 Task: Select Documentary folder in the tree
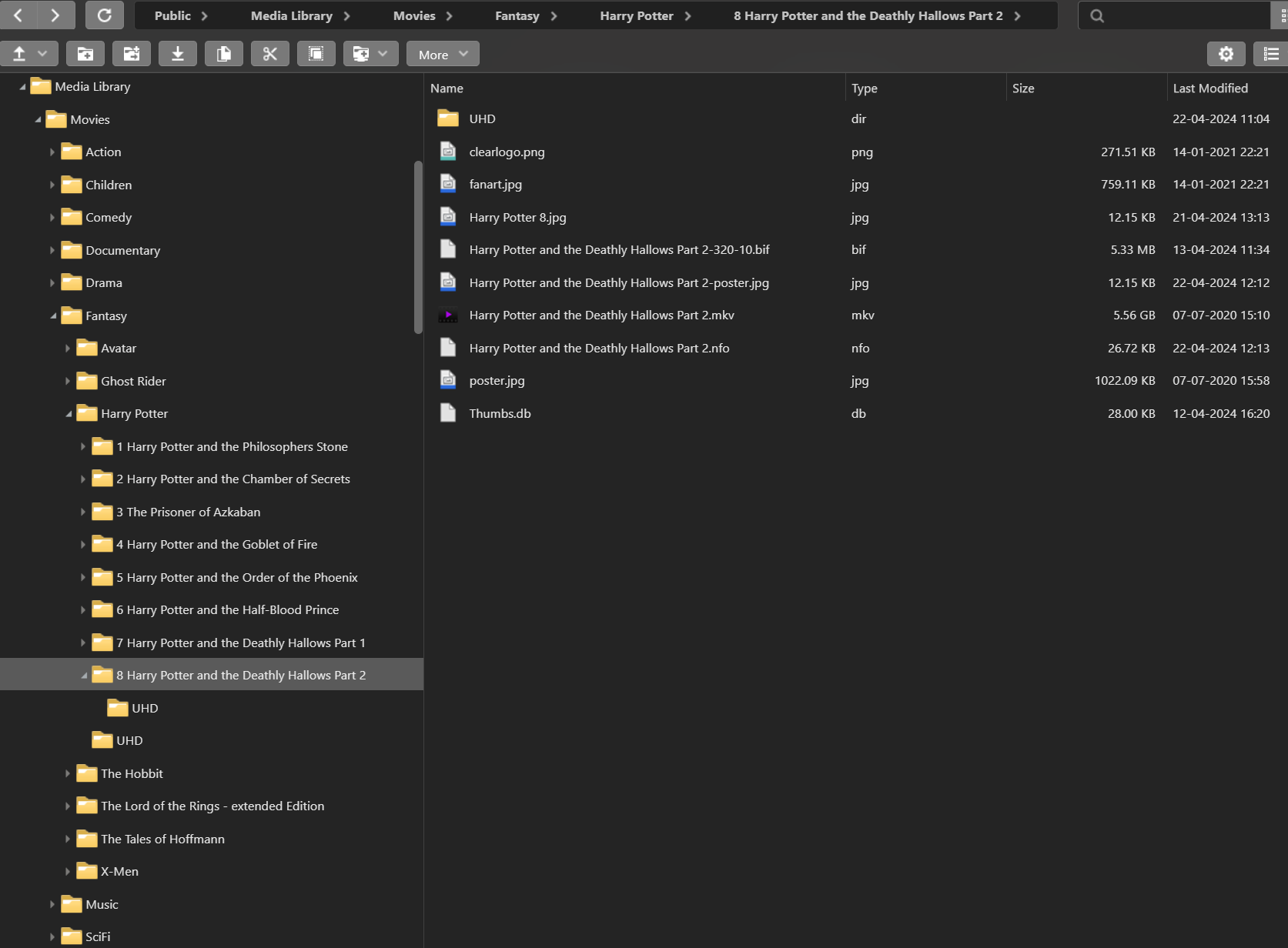pos(123,250)
